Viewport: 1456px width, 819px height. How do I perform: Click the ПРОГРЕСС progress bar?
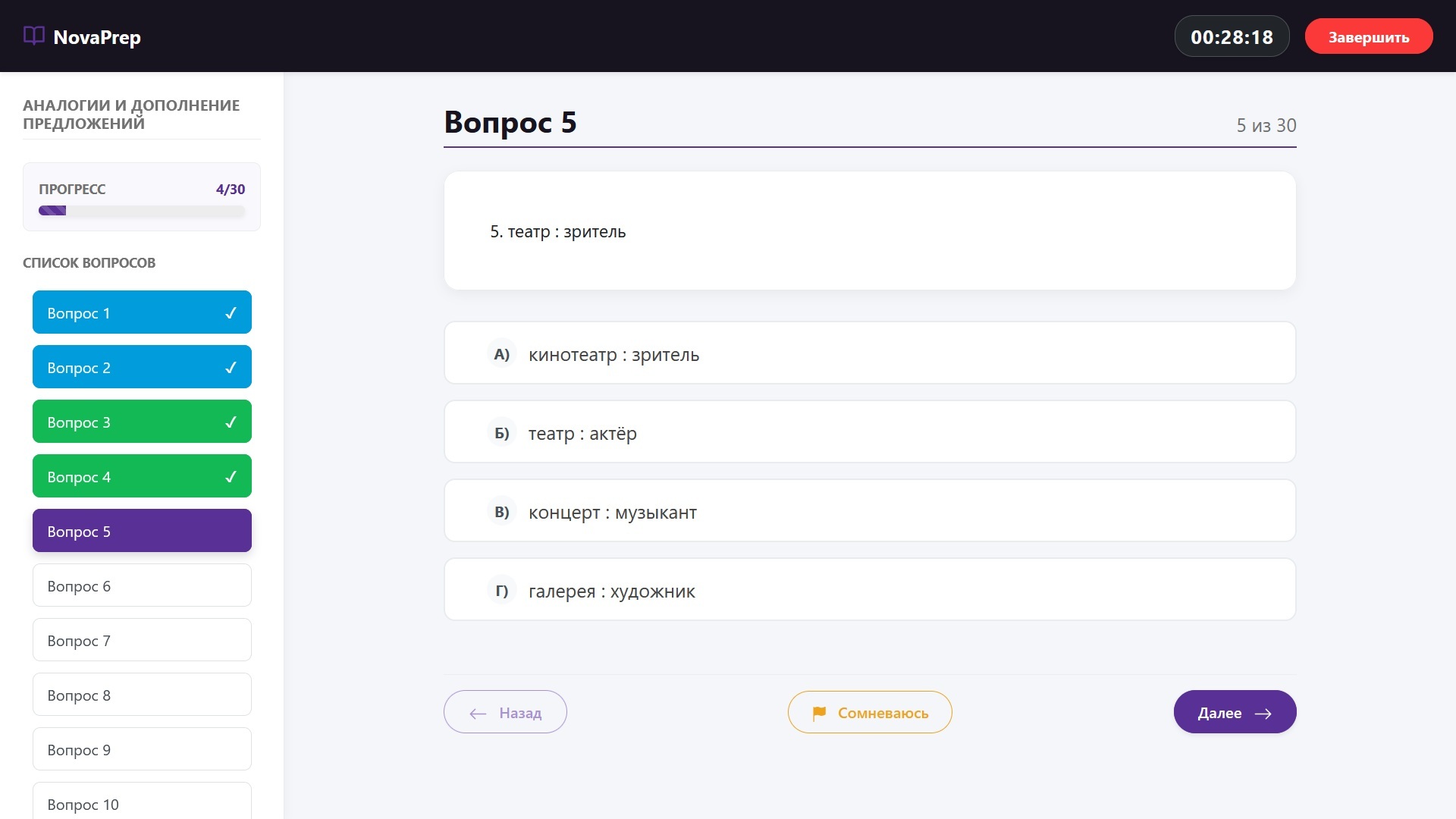coord(142,210)
